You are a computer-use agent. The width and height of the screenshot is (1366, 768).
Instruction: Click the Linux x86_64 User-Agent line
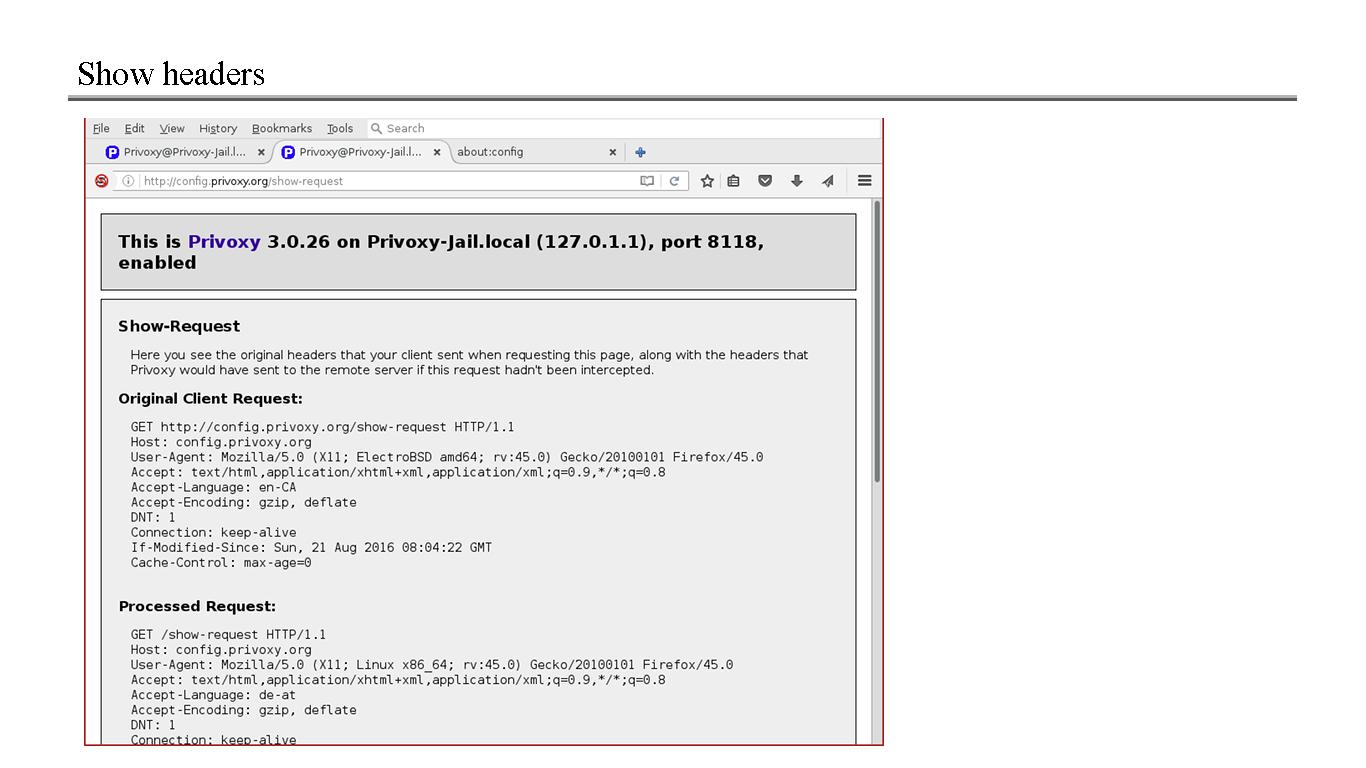point(432,665)
